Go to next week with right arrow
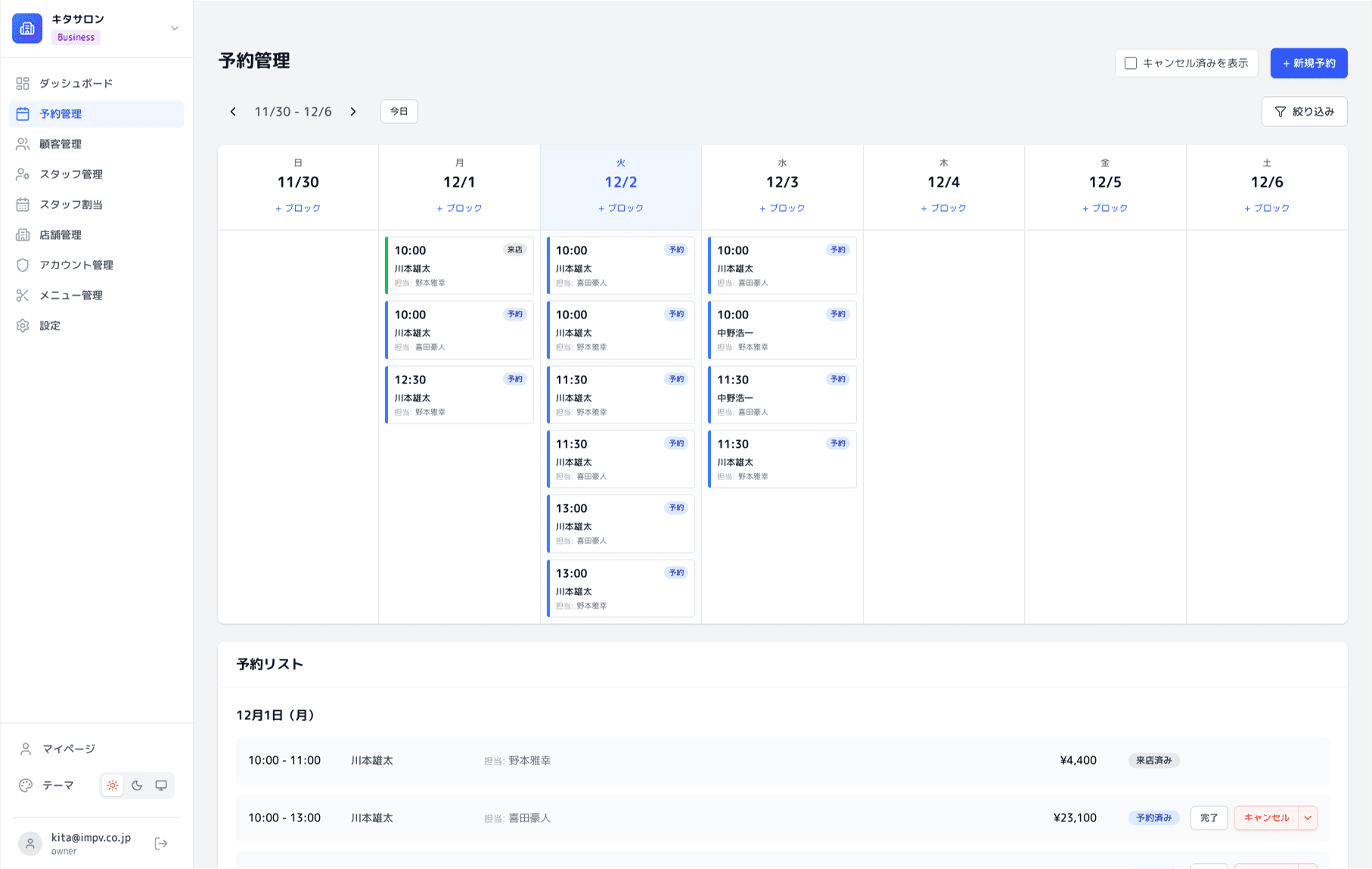Screen dimensions: 1372x869 click(x=353, y=111)
